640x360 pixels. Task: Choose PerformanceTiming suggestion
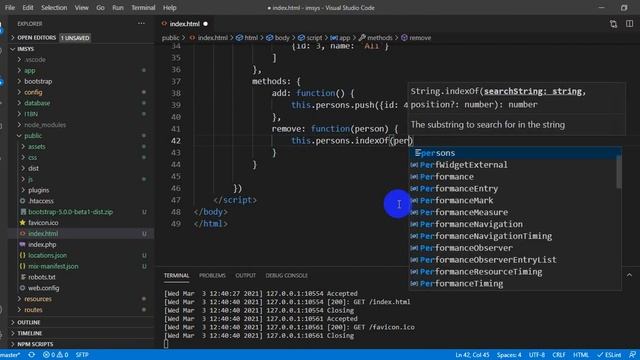click(x=515, y=283)
